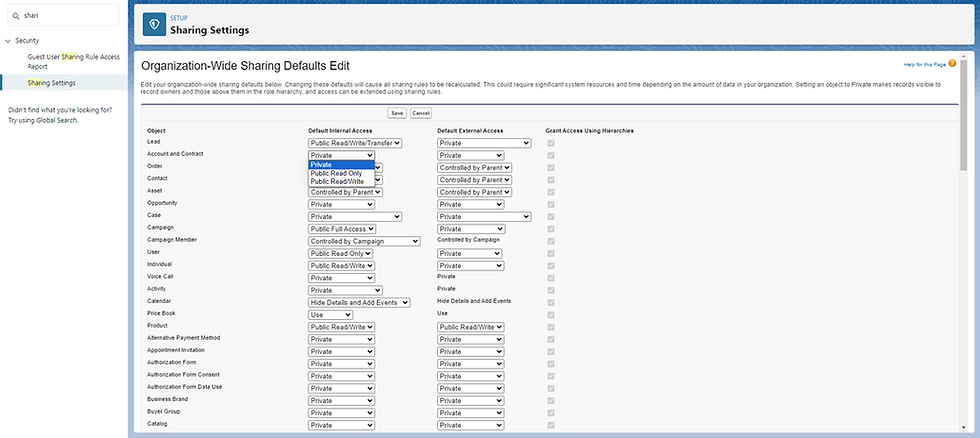Screen dimensions: 980x438
Task: Collapse the Security tree section
Action: (7, 41)
